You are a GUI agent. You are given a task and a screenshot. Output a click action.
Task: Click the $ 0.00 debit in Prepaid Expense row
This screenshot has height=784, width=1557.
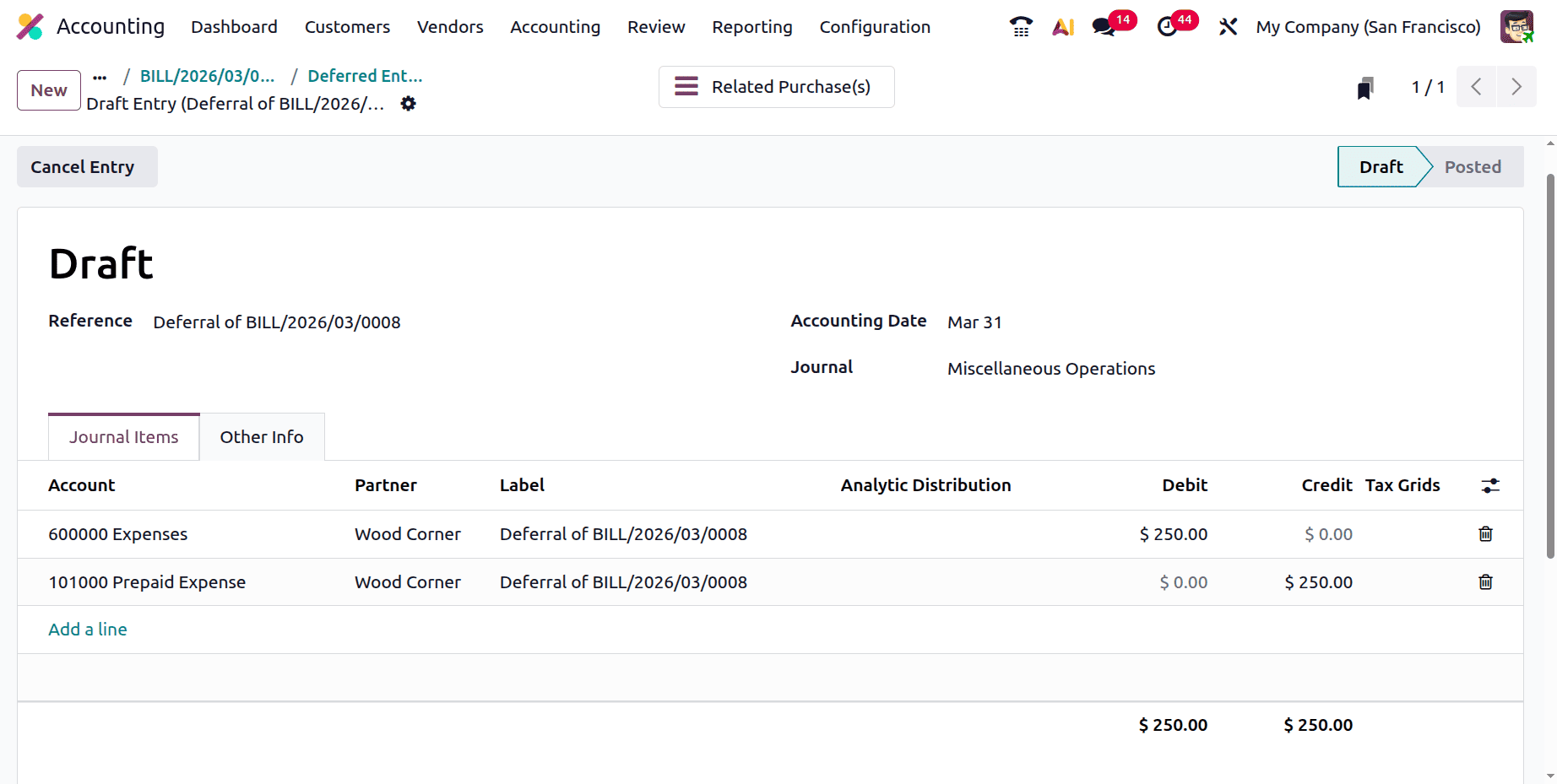point(1183,582)
